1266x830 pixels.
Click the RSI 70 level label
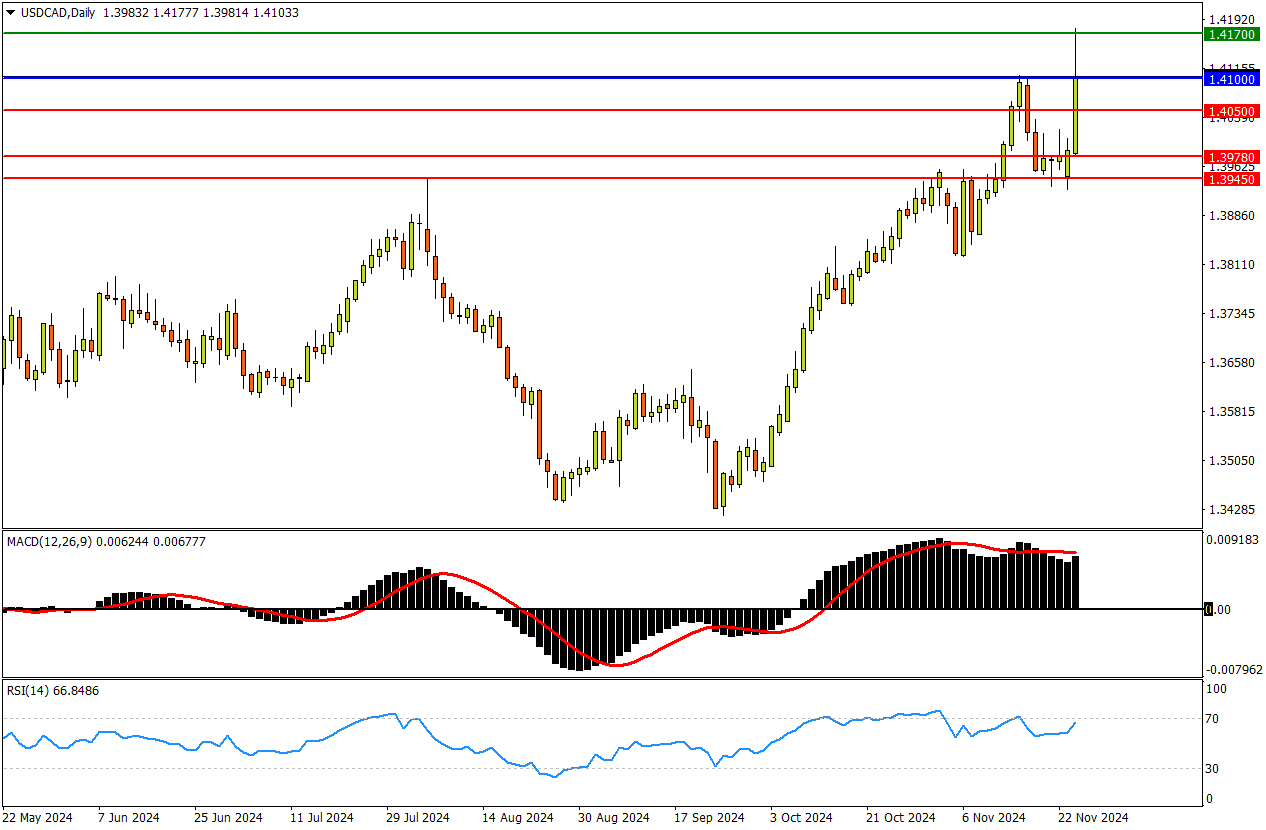coord(1215,718)
